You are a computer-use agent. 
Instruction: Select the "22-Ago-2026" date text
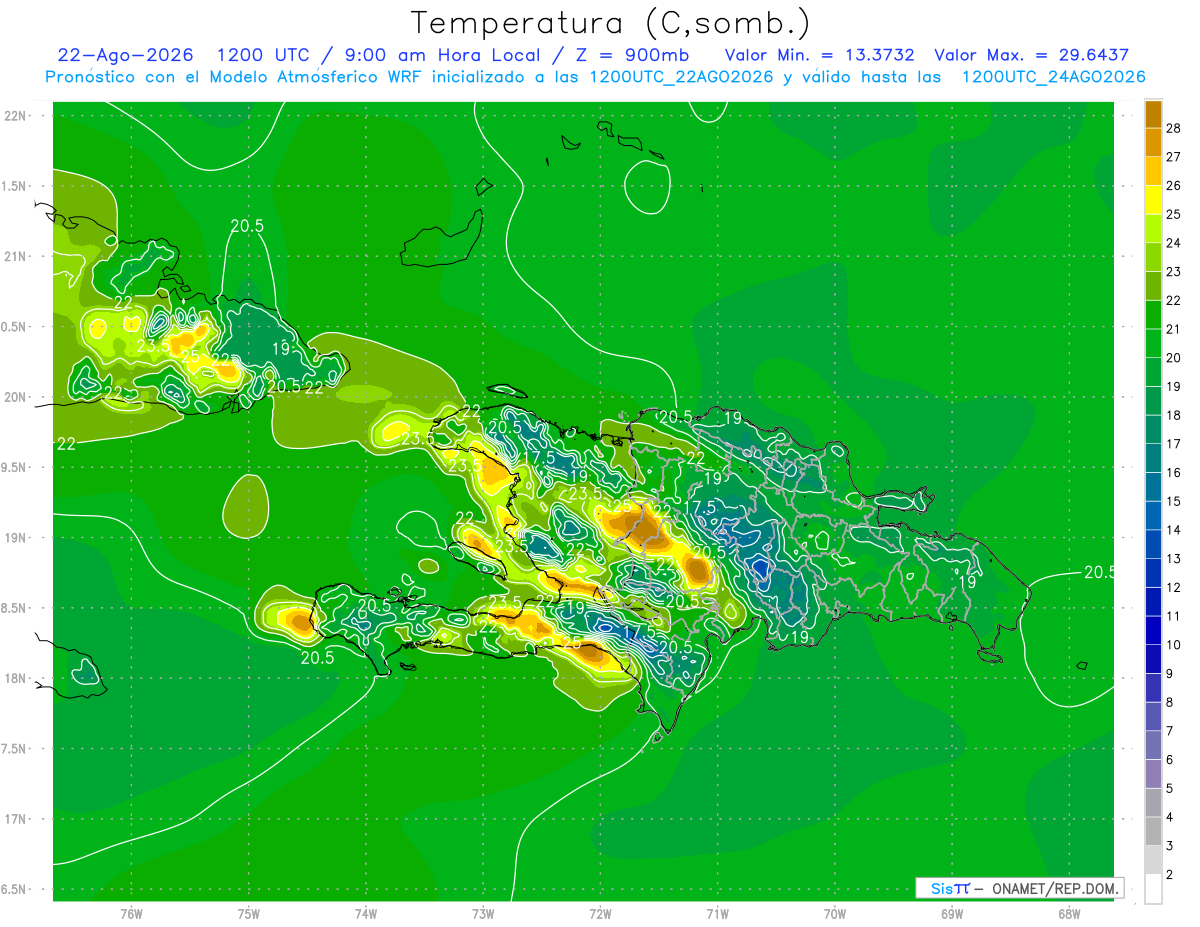pyautogui.click(x=125, y=55)
